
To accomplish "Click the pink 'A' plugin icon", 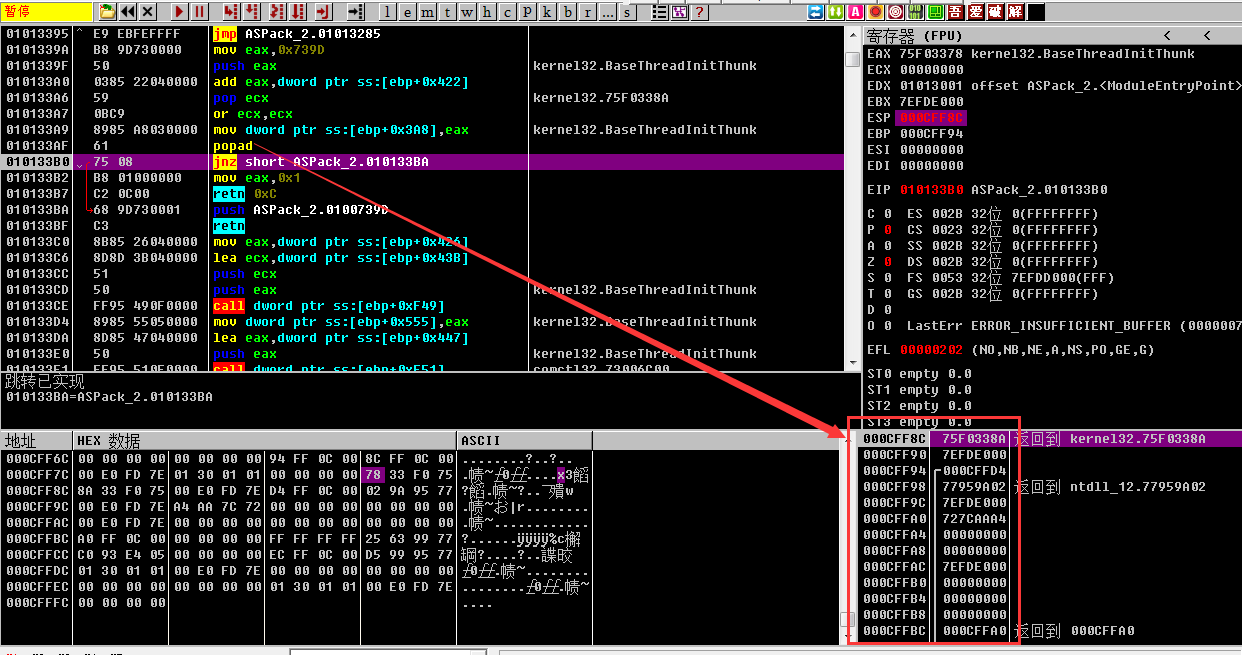I will point(855,12).
